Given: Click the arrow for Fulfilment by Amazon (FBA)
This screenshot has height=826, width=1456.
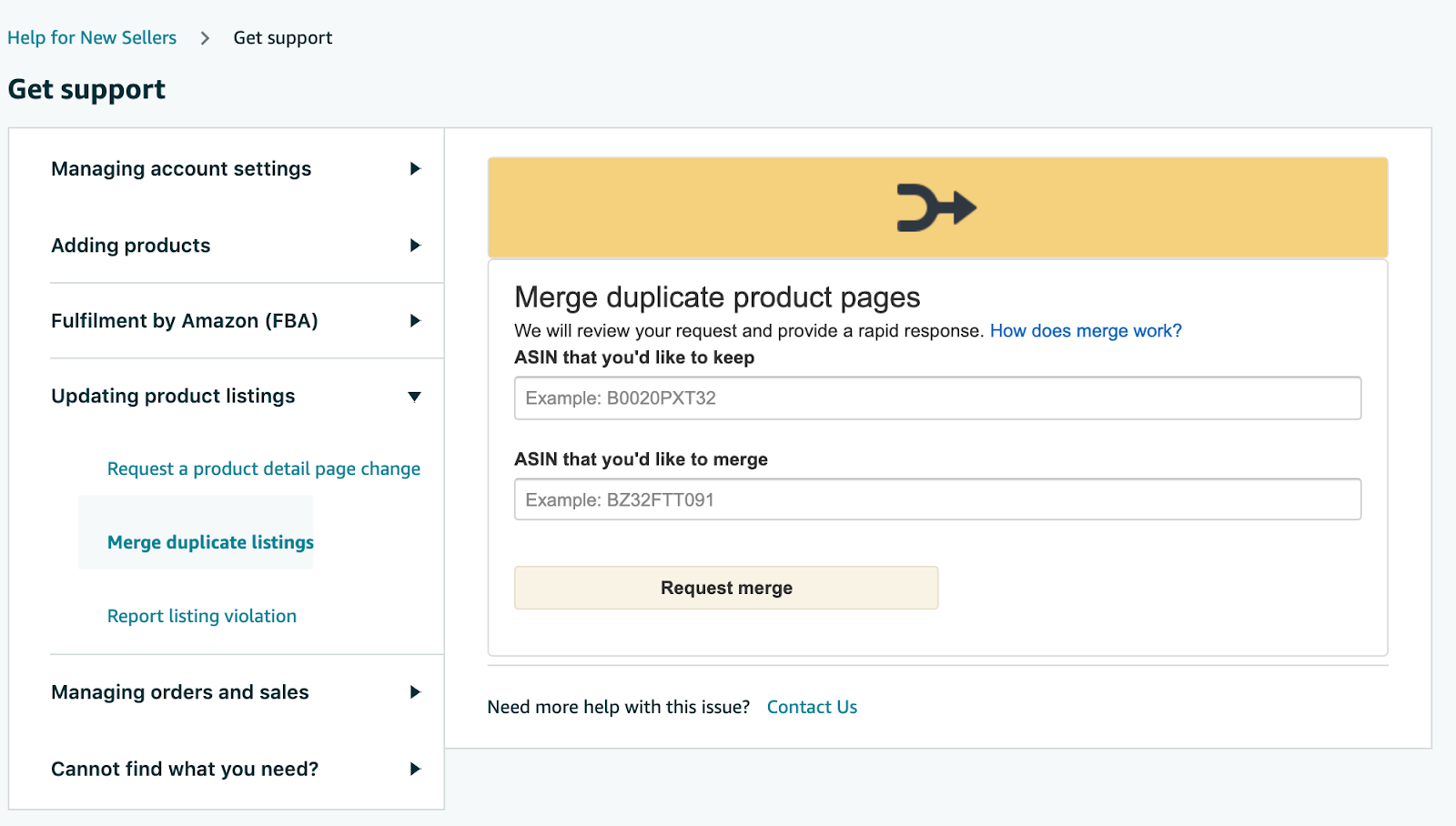Looking at the screenshot, I should [415, 320].
